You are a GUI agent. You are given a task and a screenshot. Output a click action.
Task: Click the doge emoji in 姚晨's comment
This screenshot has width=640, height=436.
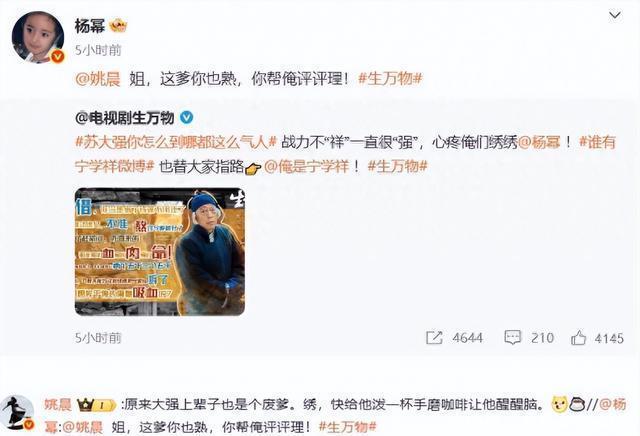559,405
